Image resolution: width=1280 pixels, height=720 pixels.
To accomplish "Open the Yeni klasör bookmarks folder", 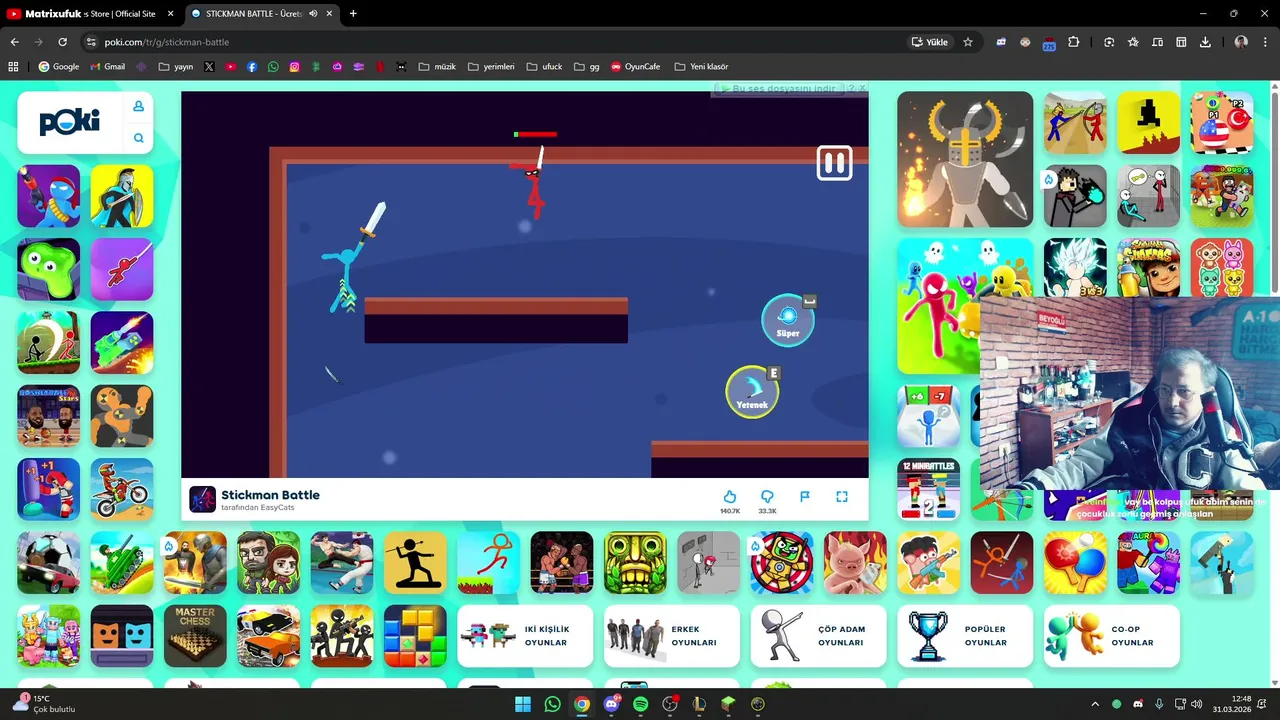I will pos(702,67).
